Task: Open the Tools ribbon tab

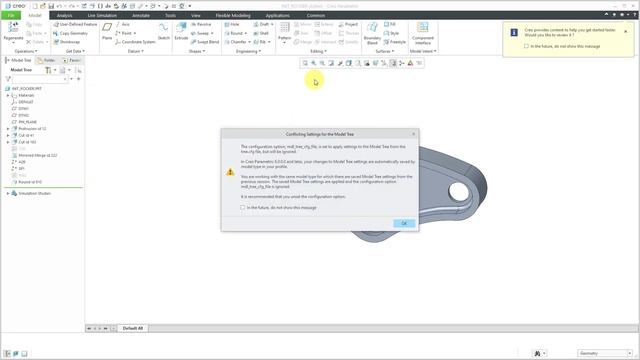Action: [170, 16]
